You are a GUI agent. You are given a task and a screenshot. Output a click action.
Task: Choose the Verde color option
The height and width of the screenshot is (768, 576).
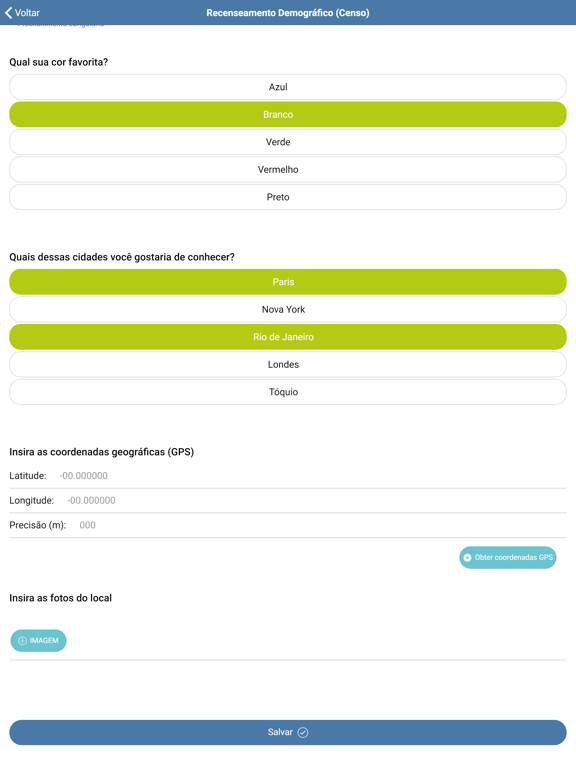(x=288, y=142)
